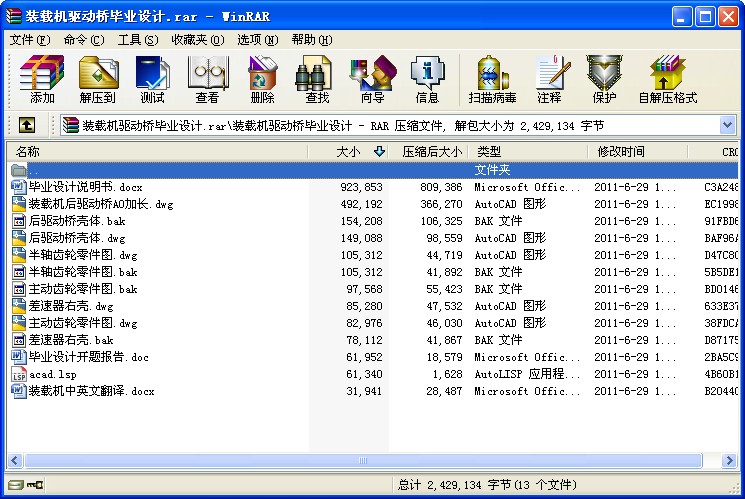Open the 查找 (Find) binoculars icon
Viewport: 745px width, 499px height.
click(317, 79)
